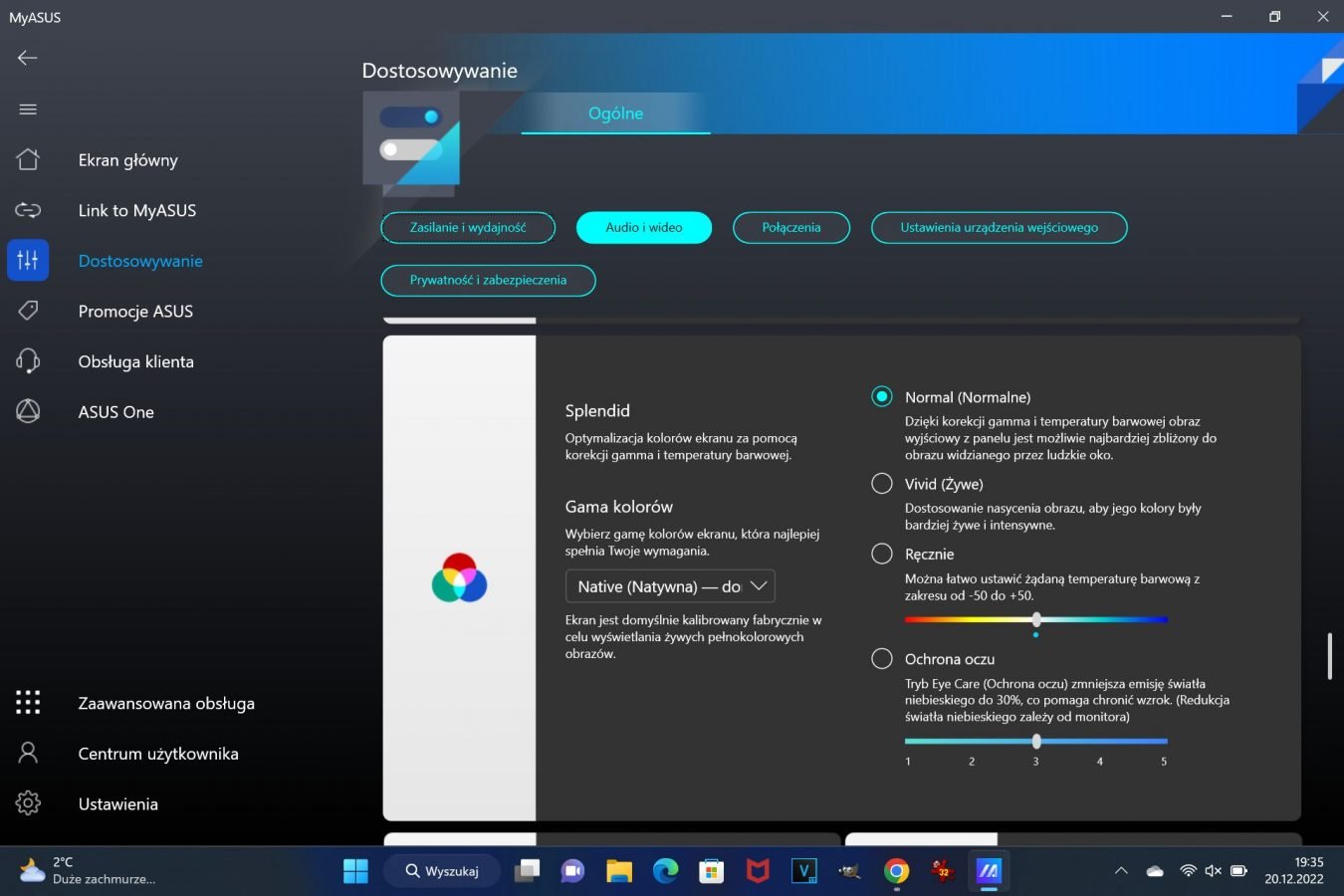1344x896 pixels.
Task: Open Microsoft Store from taskbar
Action: [x=711, y=871]
